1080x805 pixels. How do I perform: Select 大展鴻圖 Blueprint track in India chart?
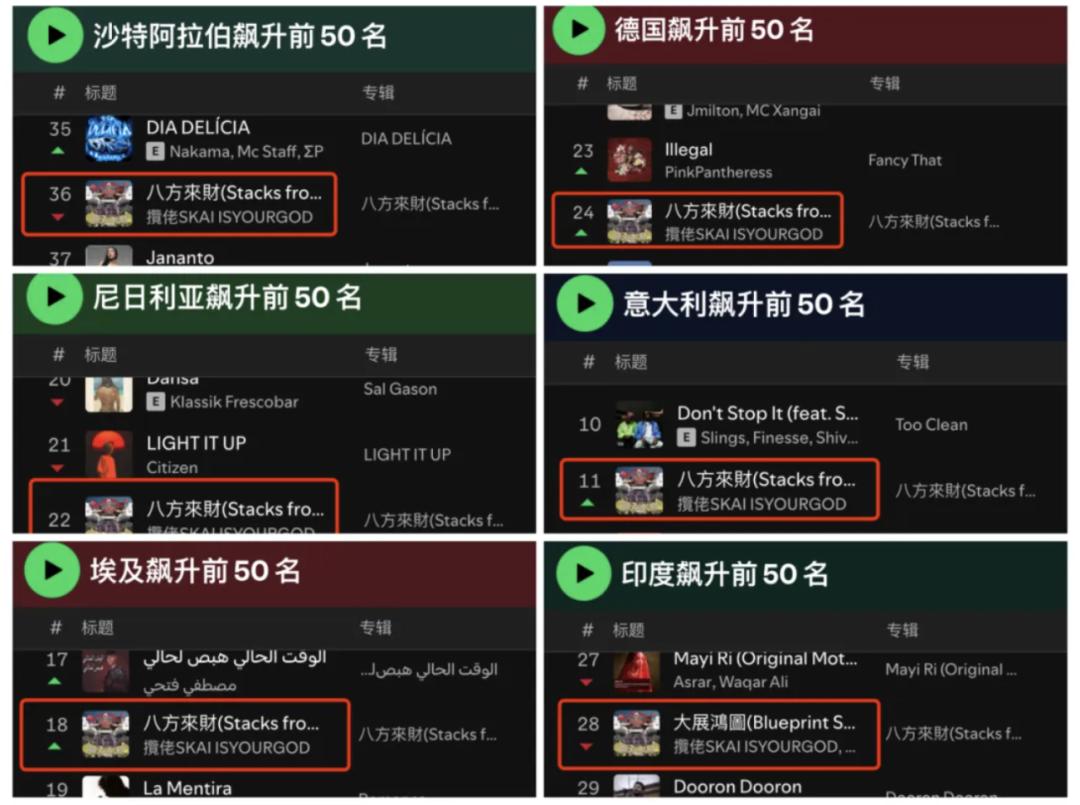[718, 734]
